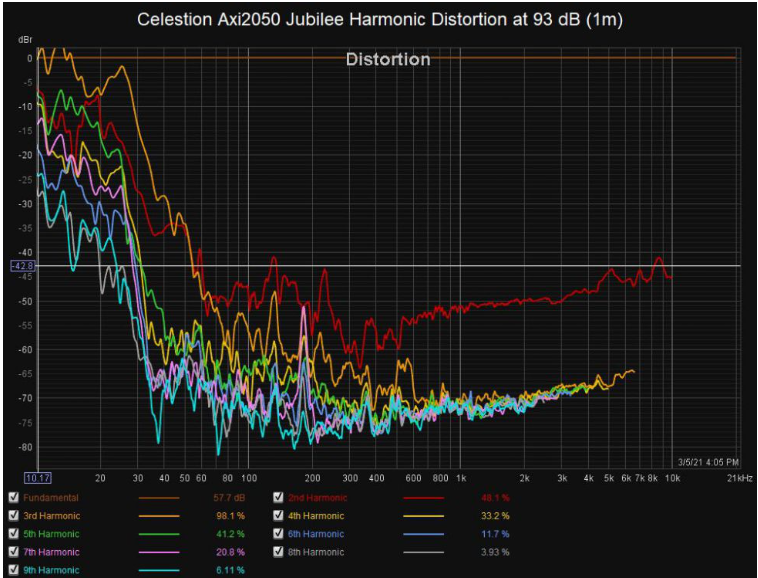The width and height of the screenshot is (758, 578).
Task: Click the Fundamental legend label
Action: [x=51, y=498]
